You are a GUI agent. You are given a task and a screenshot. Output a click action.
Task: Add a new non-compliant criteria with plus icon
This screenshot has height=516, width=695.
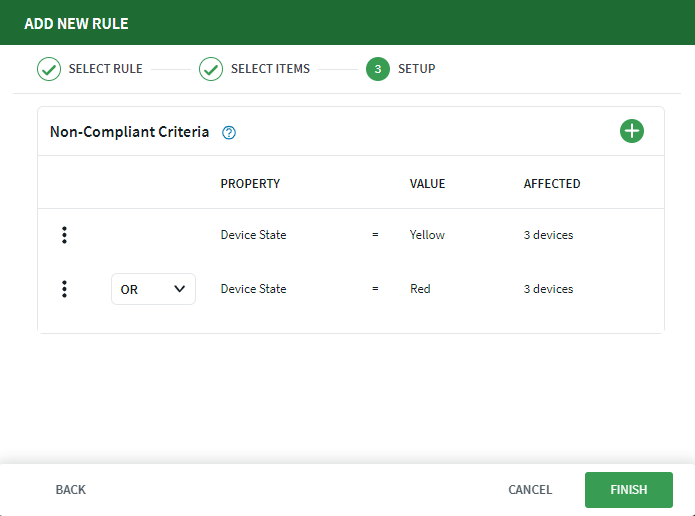pos(632,131)
